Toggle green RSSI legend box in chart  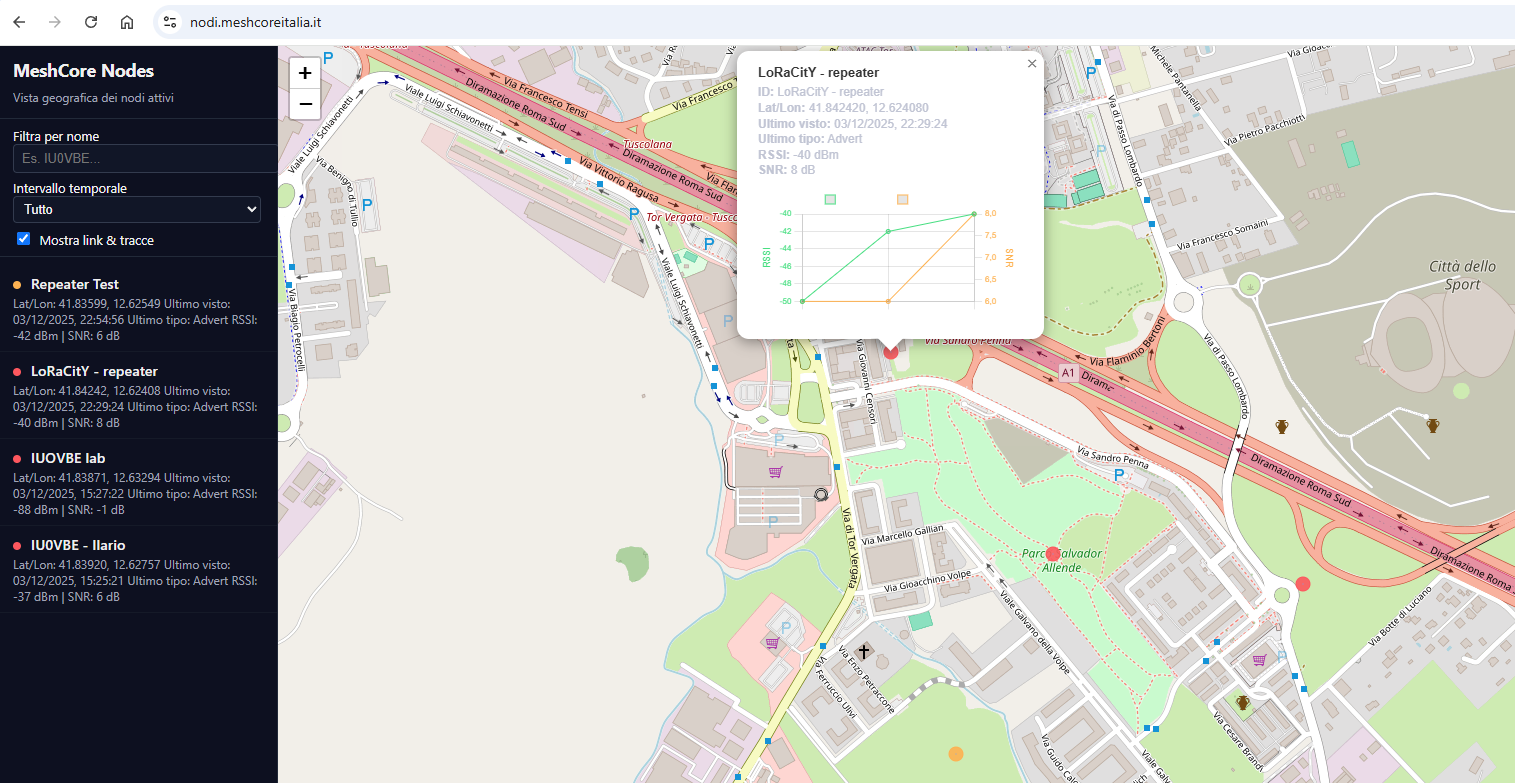[830, 200]
